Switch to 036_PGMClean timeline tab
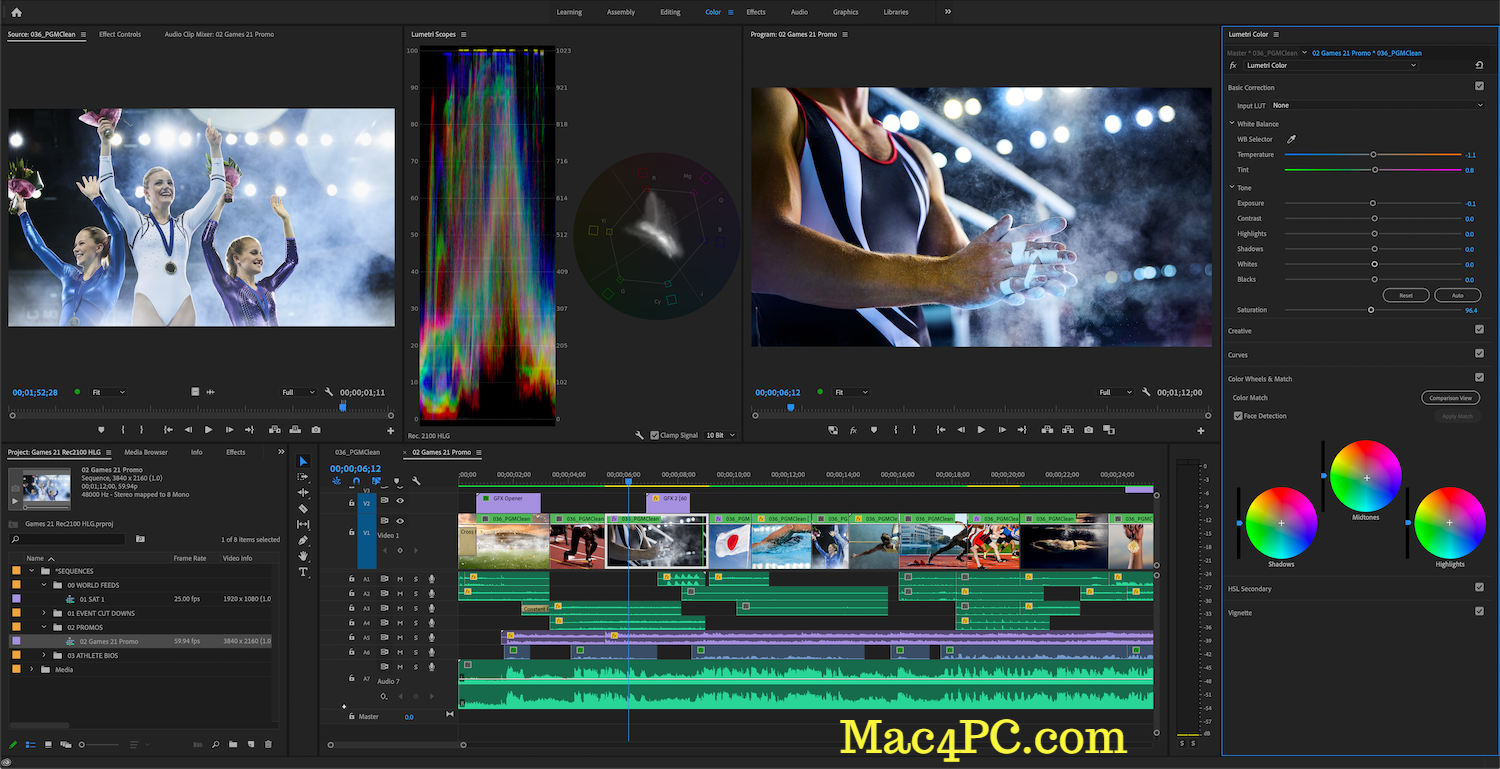This screenshot has width=1500, height=769. [357, 452]
